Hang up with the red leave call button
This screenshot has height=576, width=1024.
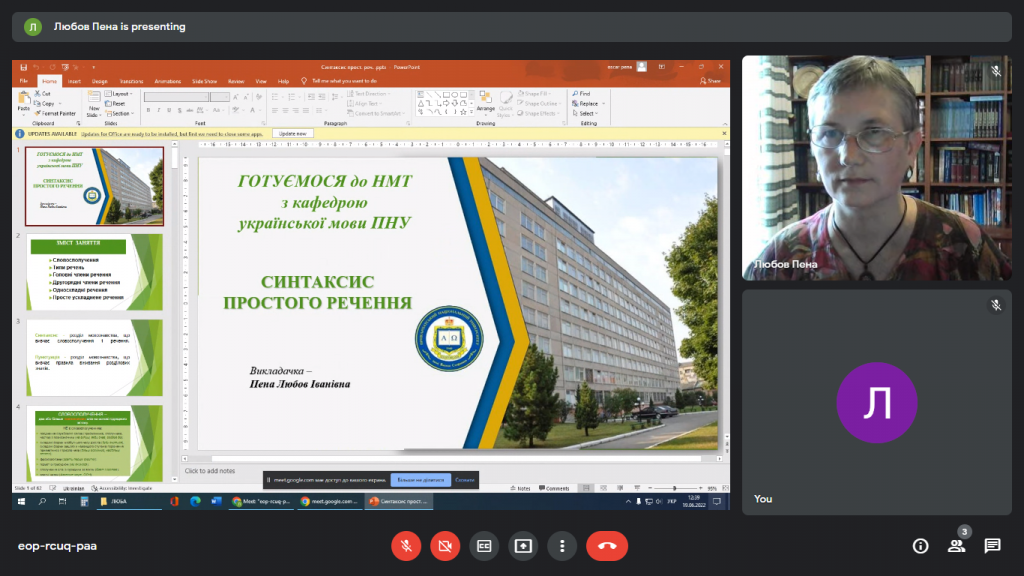(x=607, y=546)
